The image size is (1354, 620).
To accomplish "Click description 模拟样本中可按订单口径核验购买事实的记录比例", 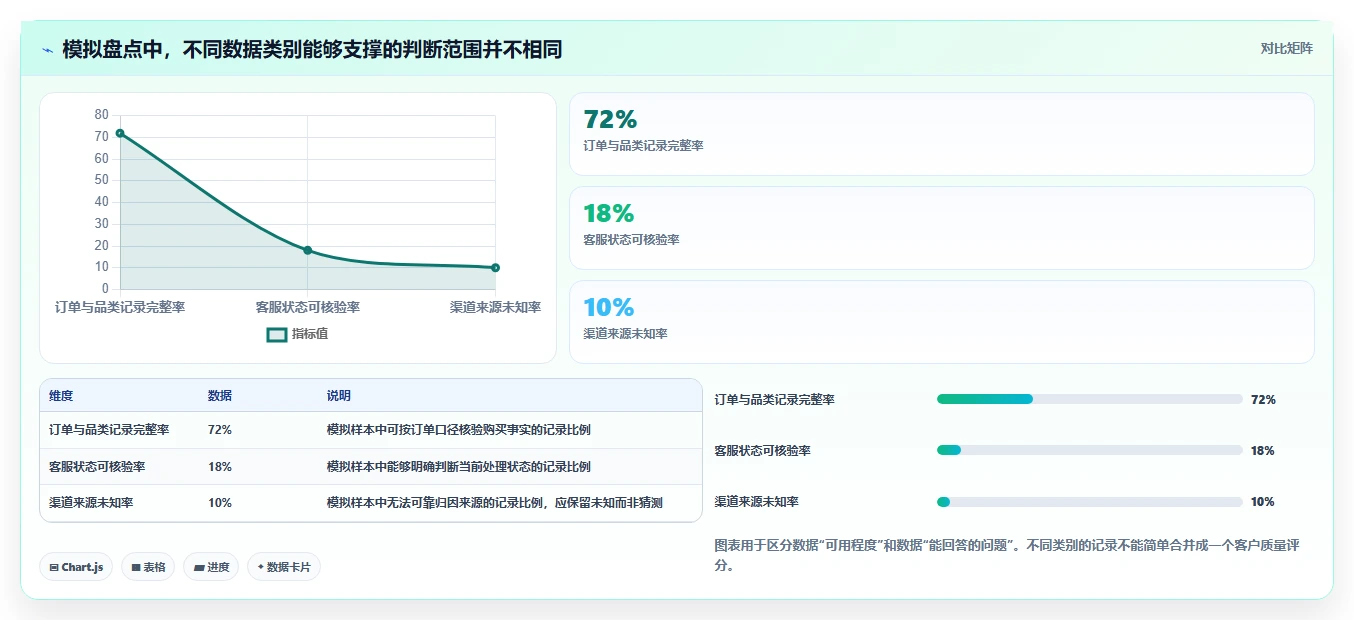I will pos(459,430).
